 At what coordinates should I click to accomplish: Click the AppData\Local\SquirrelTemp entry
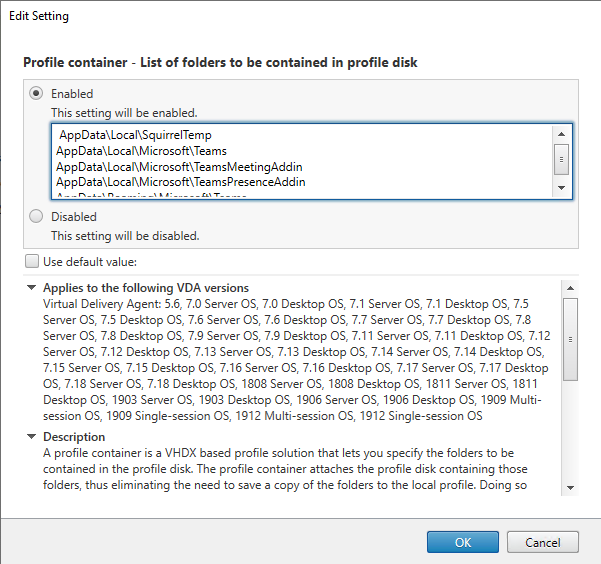click(149, 134)
